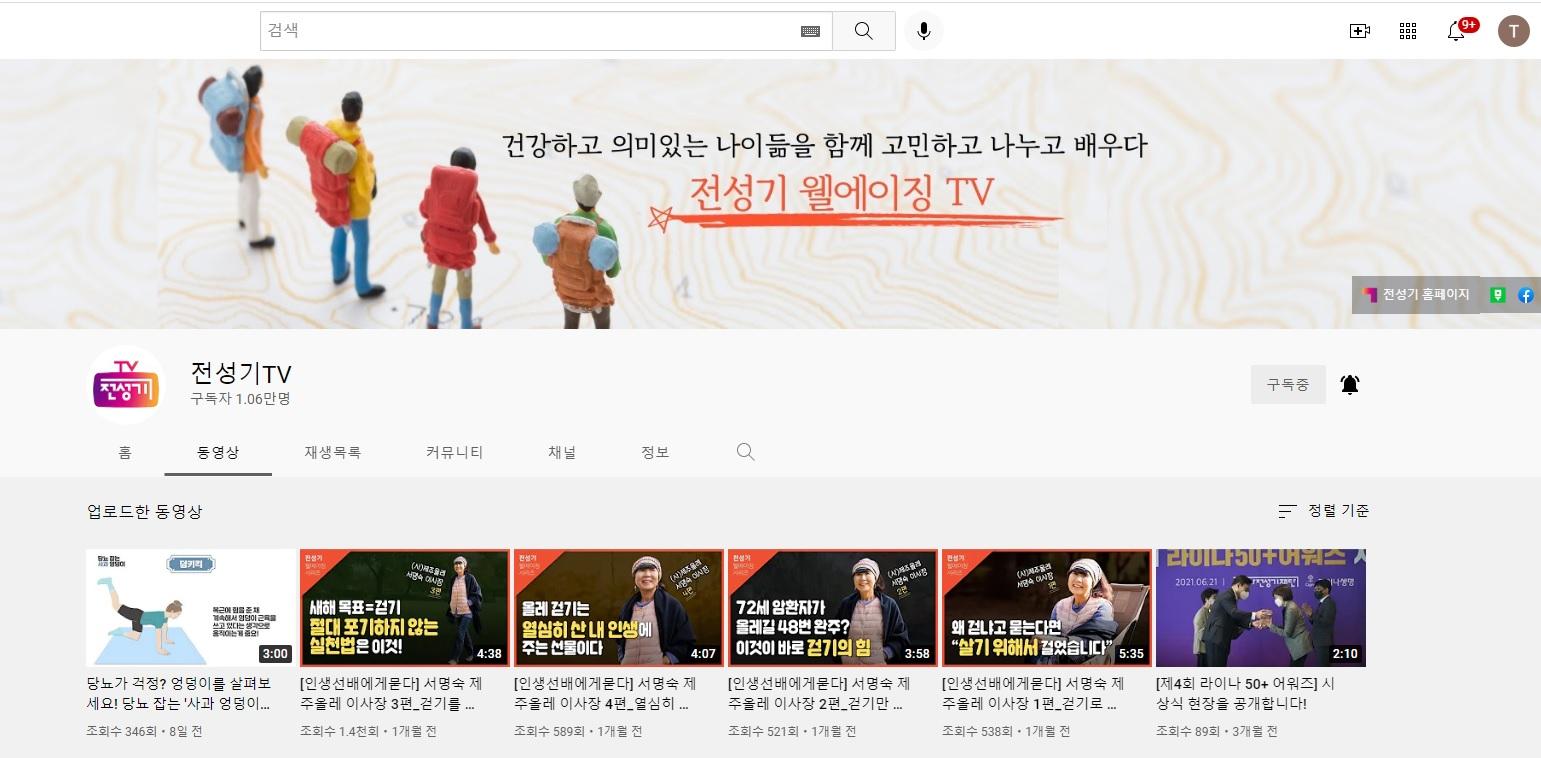Open the 전성기 홈페이지 banner link
This screenshot has width=1541, height=758.
click(1416, 295)
